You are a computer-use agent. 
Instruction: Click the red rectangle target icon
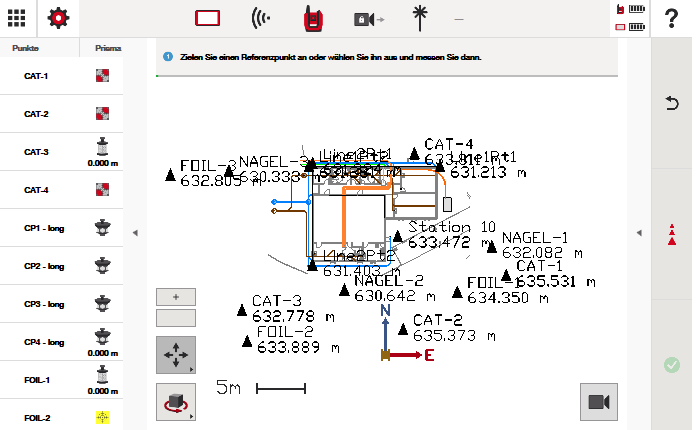[x=207, y=18]
